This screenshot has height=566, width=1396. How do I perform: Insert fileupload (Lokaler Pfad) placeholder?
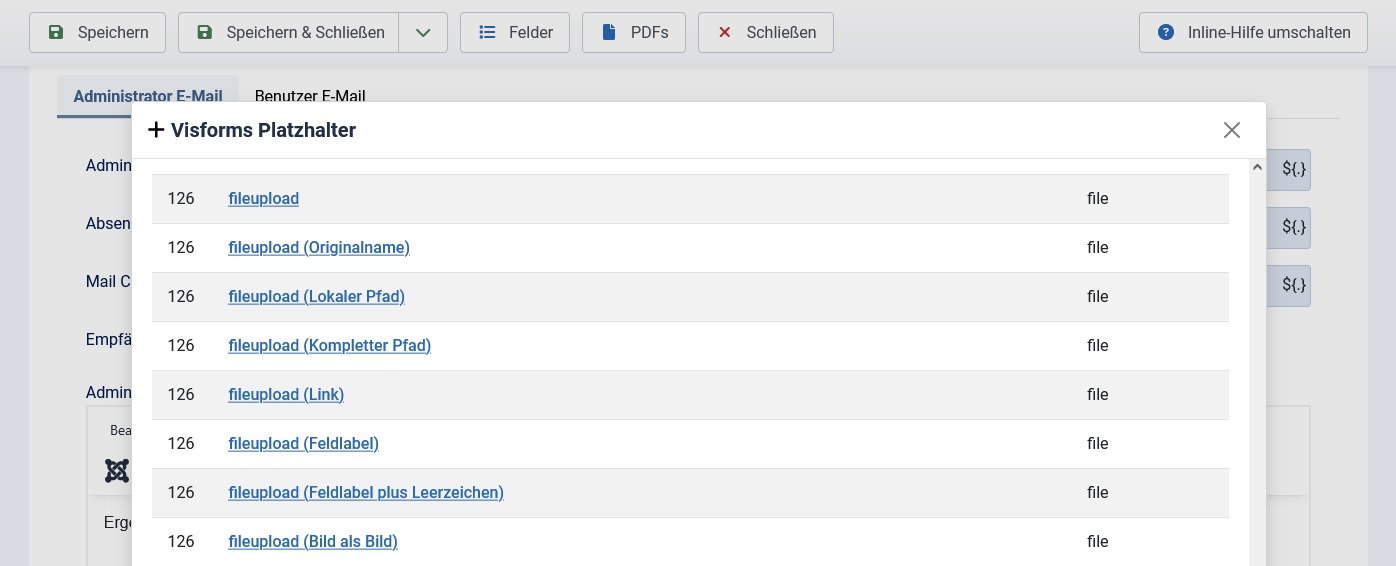[316, 297]
